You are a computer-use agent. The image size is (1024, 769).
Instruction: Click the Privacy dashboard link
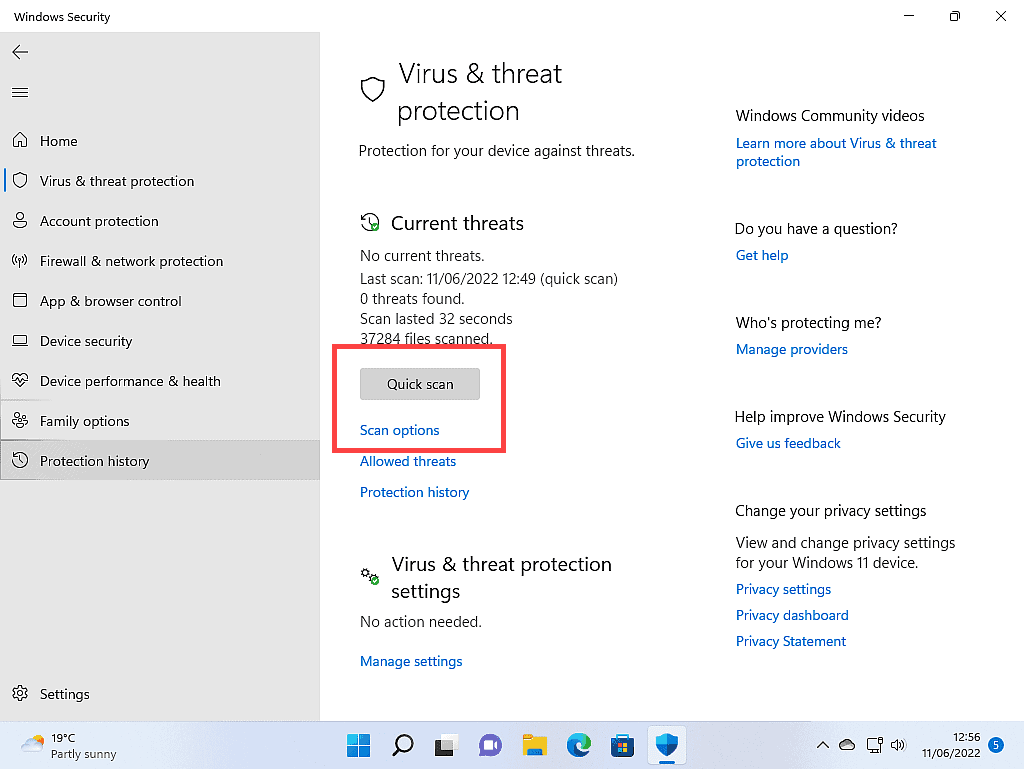(x=792, y=615)
